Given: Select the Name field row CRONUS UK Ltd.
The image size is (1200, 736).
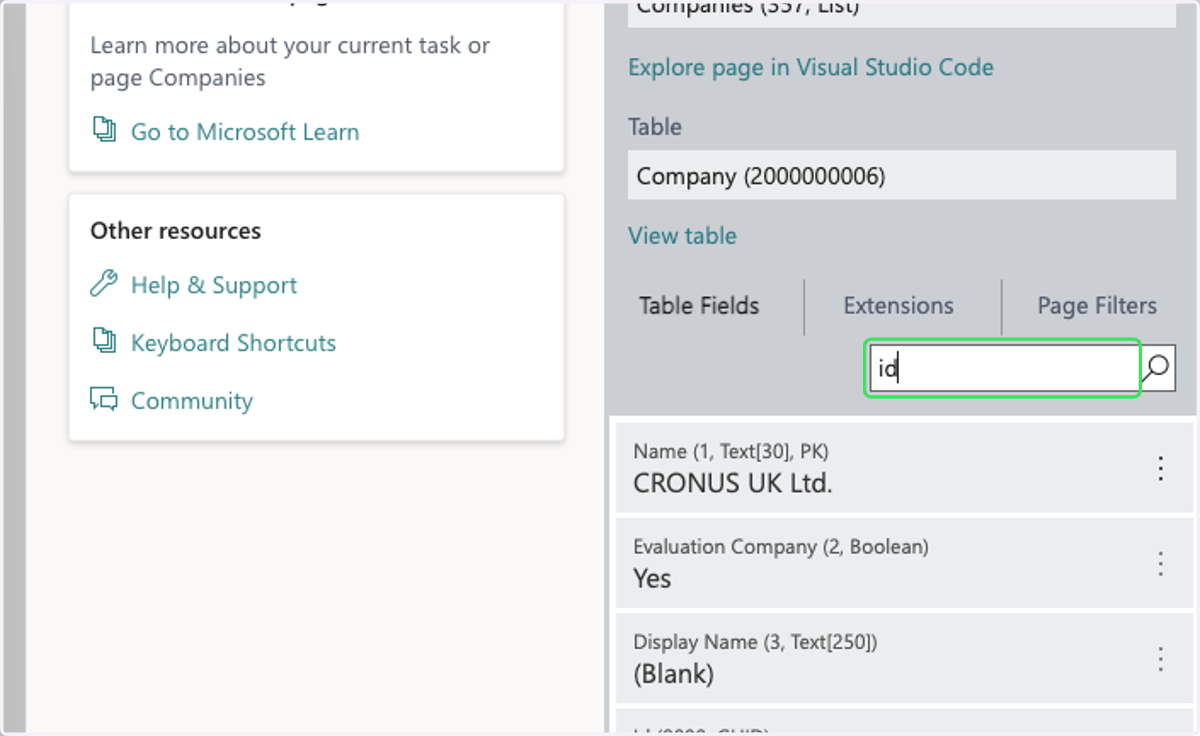Looking at the screenshot, I should (x=904, y=468).
